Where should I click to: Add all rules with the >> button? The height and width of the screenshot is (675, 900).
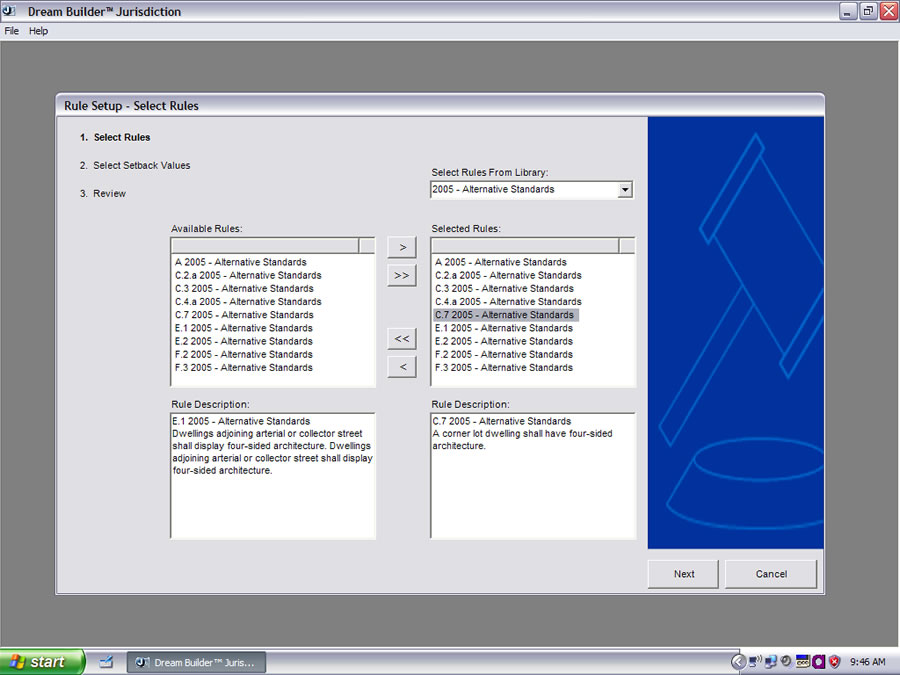pyautogui.click(x=402, y=276)
